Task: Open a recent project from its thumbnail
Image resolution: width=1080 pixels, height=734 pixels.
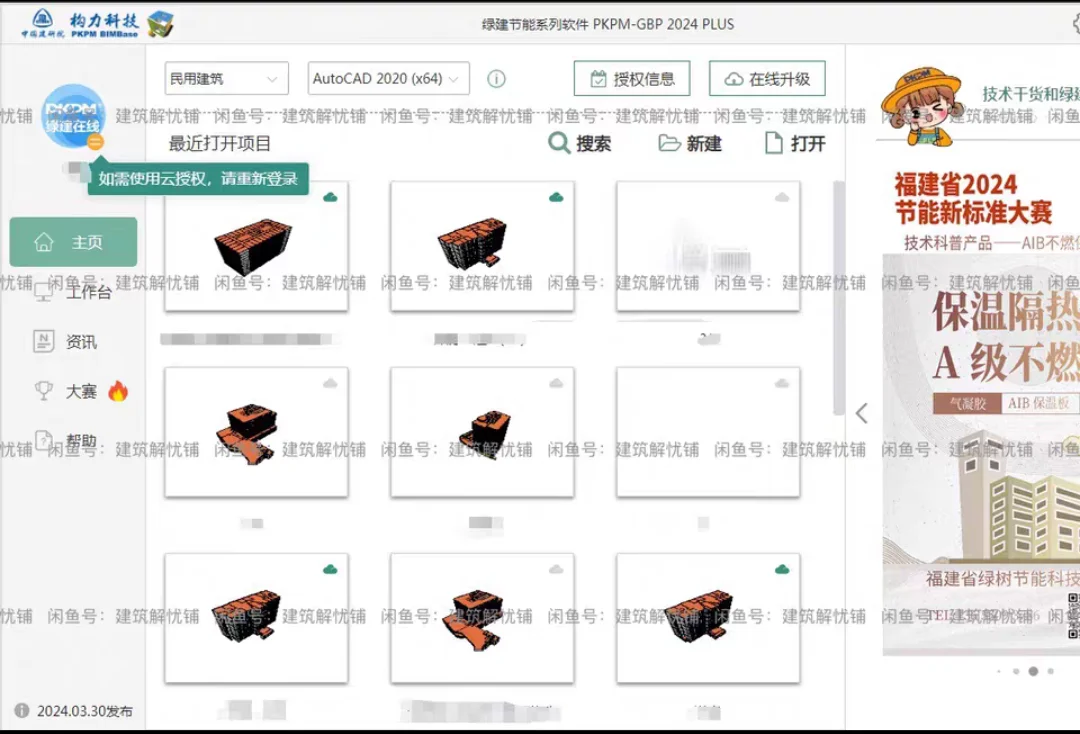Action: [x=256, y=243]
